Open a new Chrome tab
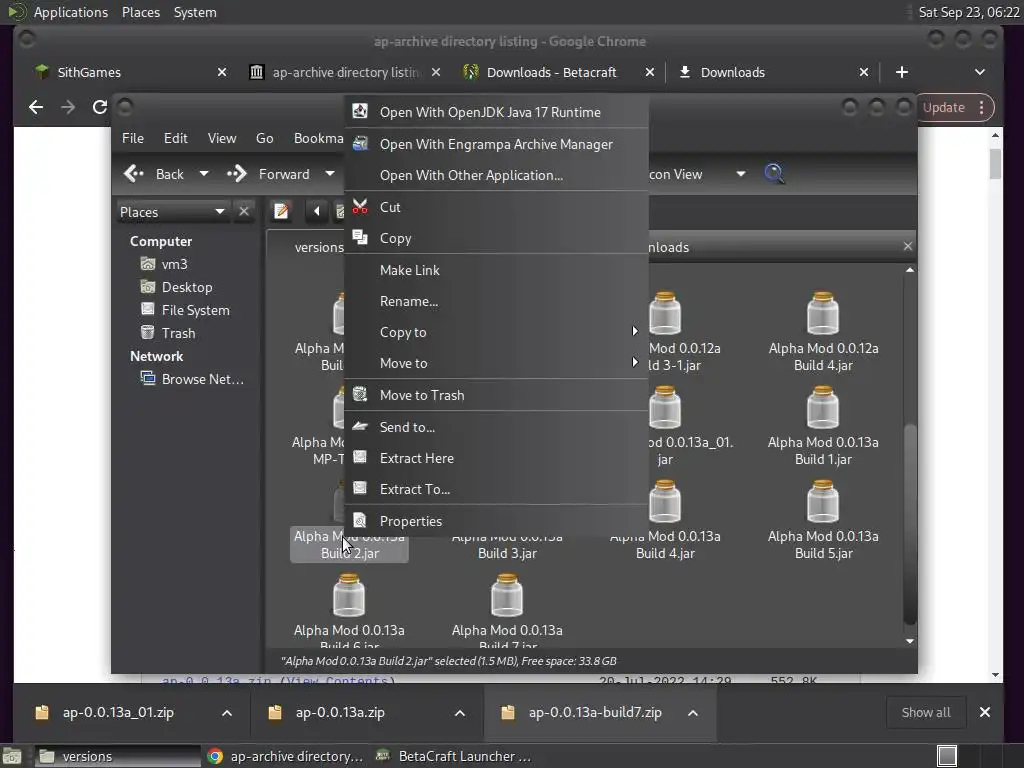Viewport: 1024px width, 768px height. coord(901,72)
